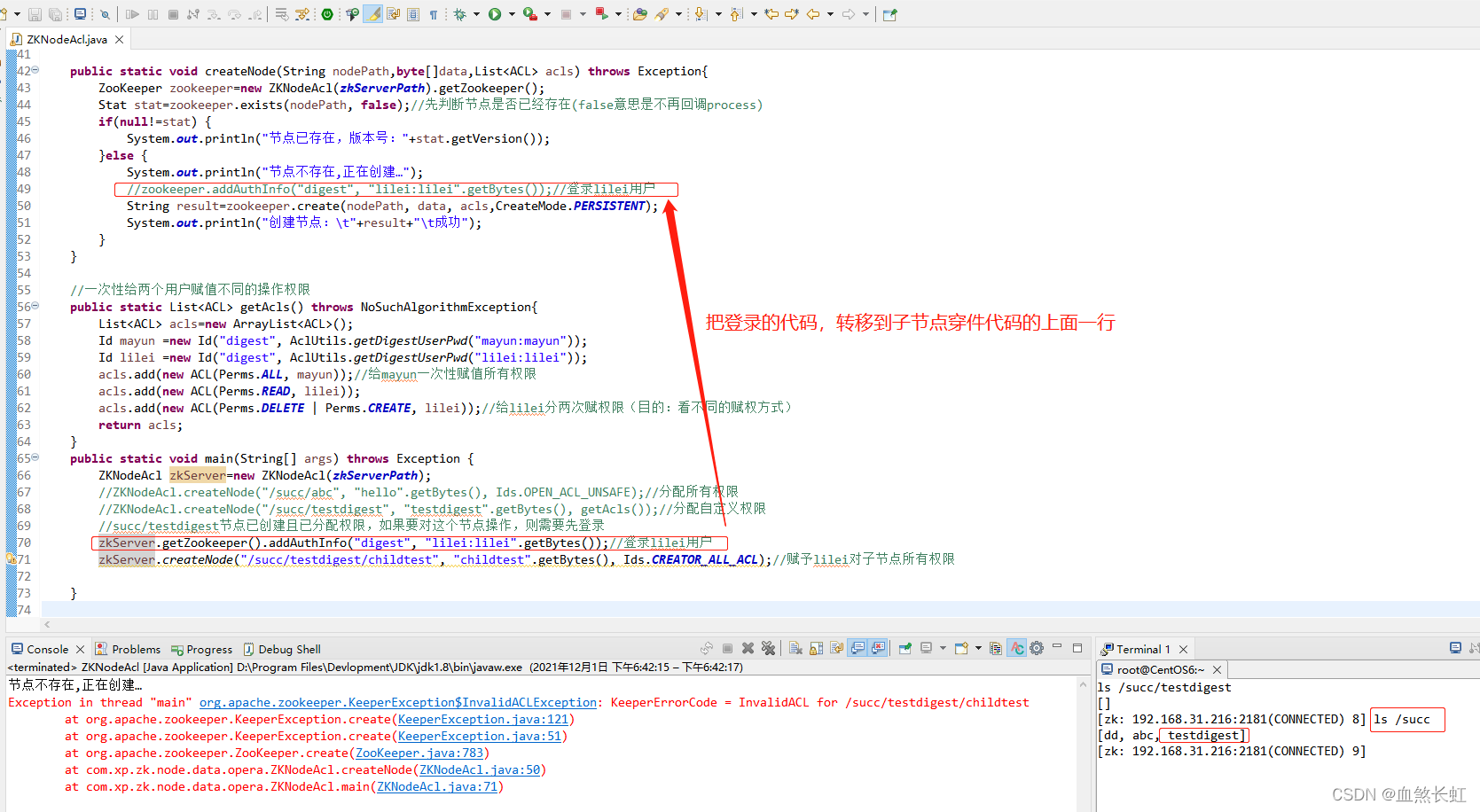This screenshot has height=812, width=1480.
Task: Click the Forward navigation arrow
Action: pyautogui.click(x=849, y=14)
